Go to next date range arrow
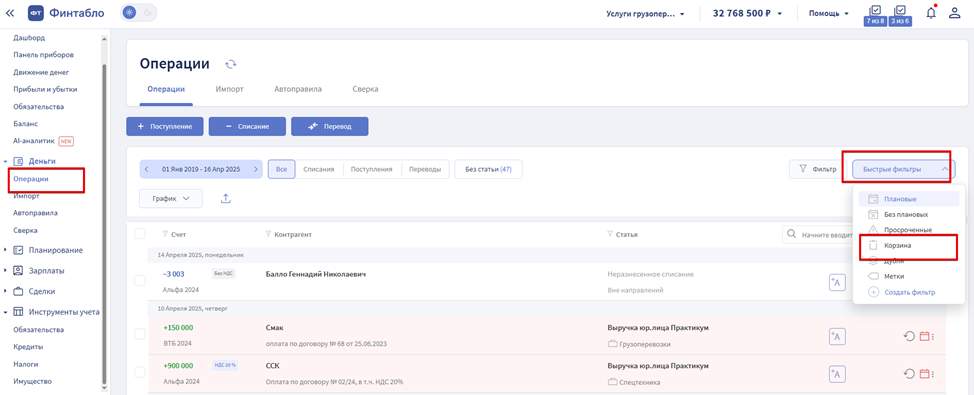974x395 pixels. point(256,169)
